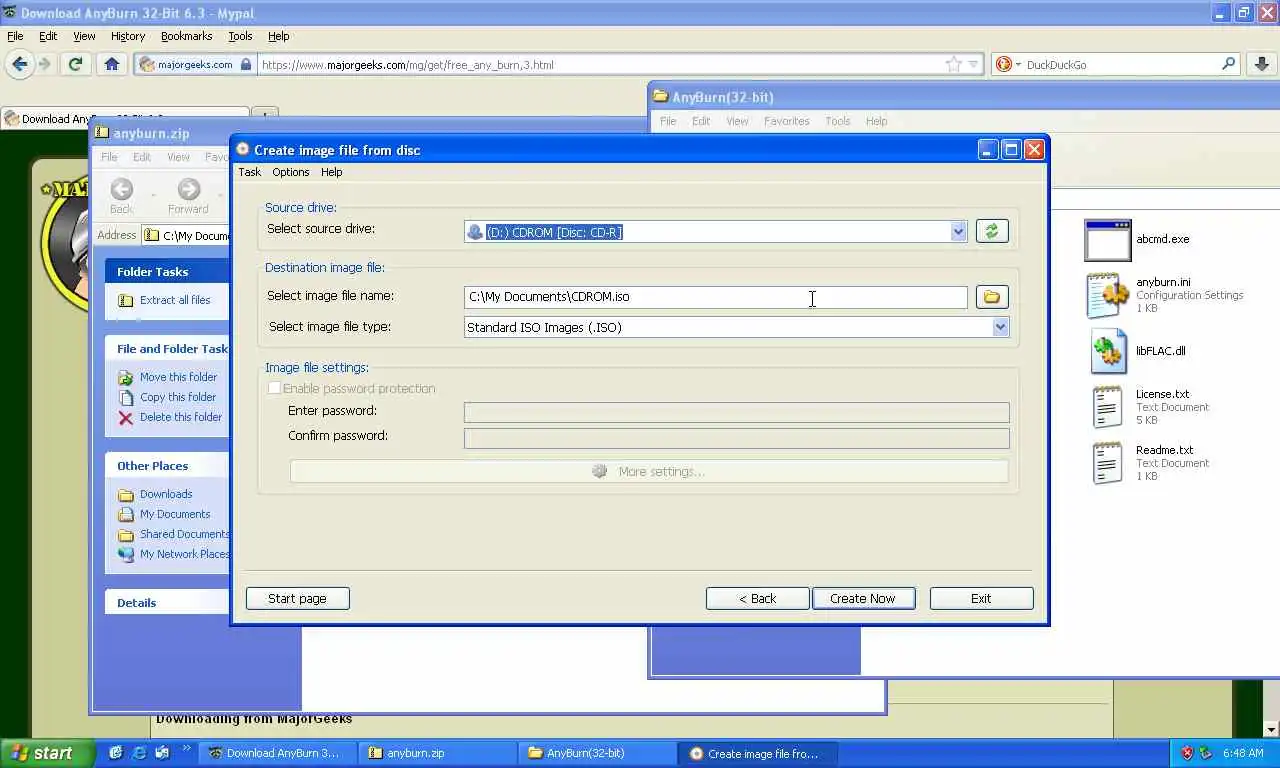Image resolution: width=1280 pixels, height=768 pixels.
Task: Open the Help menu in AnyBurn dialog
Action: click(331, 172)
